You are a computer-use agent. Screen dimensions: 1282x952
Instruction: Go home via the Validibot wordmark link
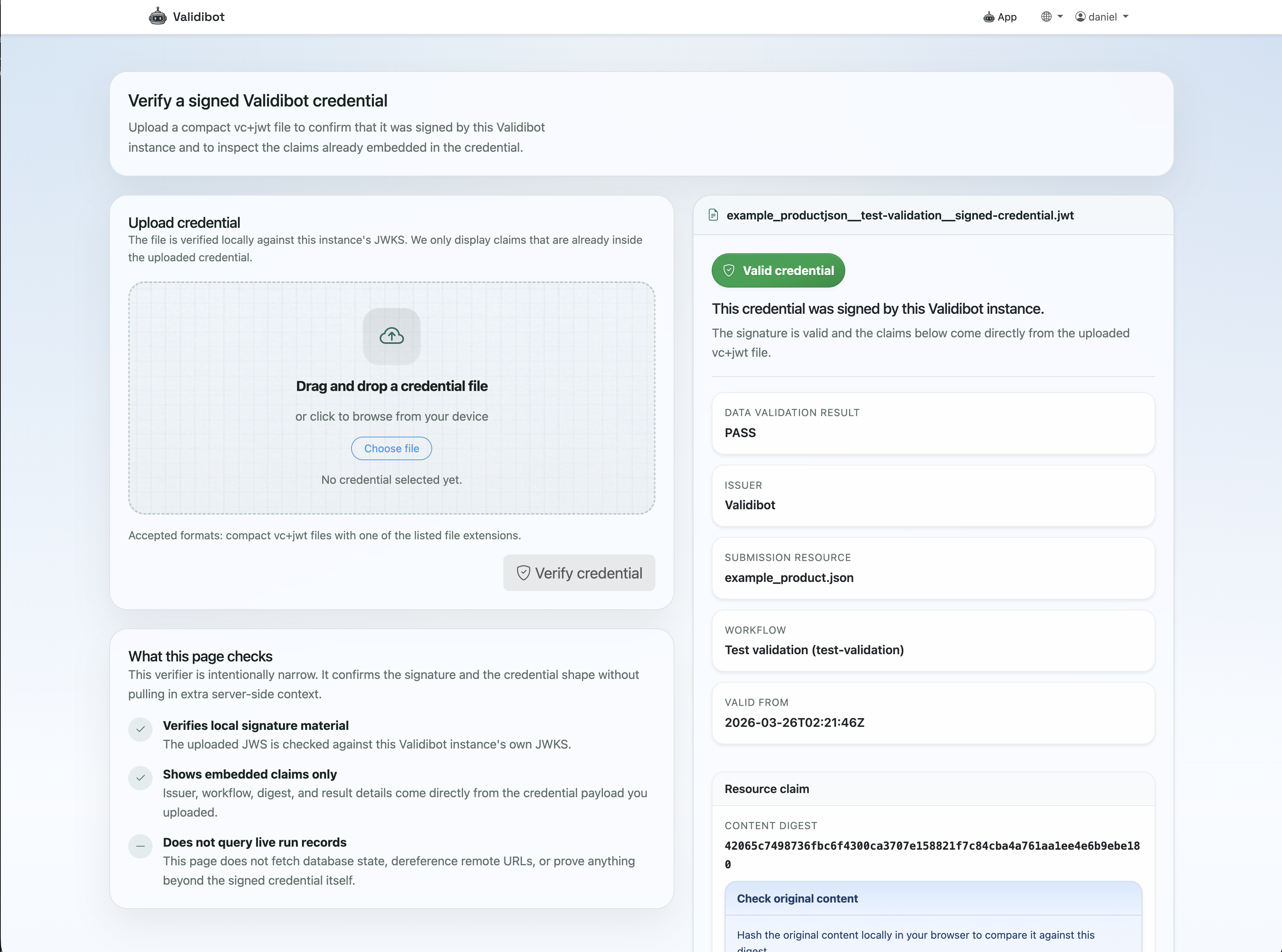coord(198,16)
